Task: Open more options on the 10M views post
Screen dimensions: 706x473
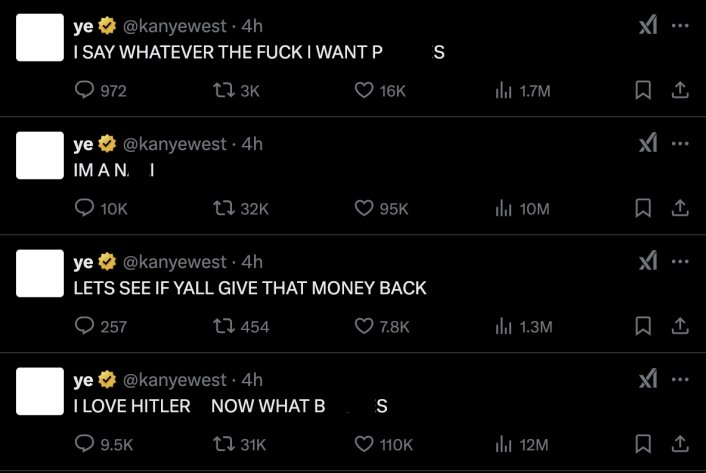Action: (x=681, y=144)
